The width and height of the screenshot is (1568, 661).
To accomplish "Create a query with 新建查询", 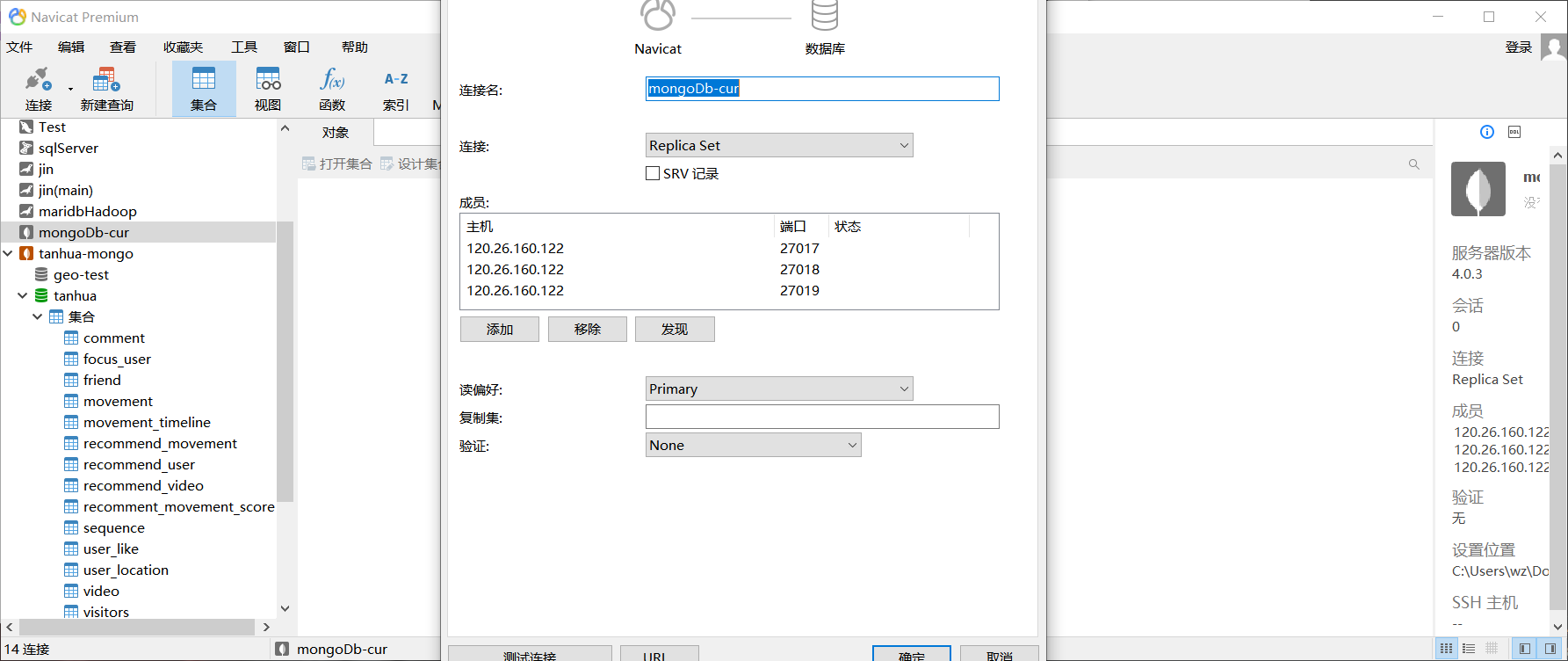I will coord(106,89).
